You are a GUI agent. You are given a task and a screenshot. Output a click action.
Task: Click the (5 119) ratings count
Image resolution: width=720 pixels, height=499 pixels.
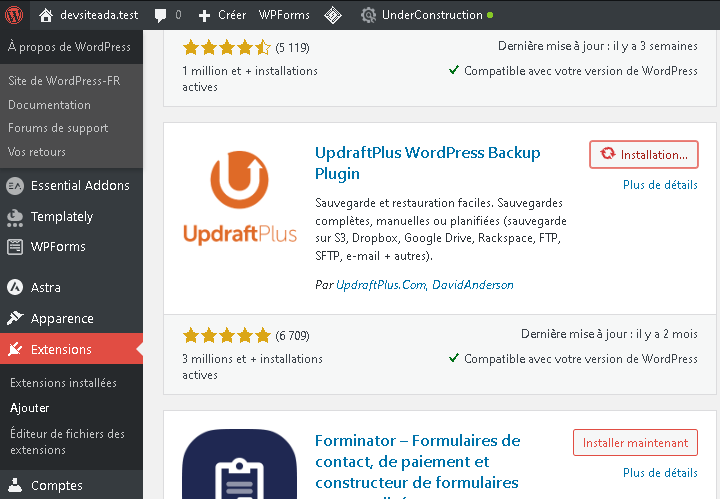coord(292,48)
